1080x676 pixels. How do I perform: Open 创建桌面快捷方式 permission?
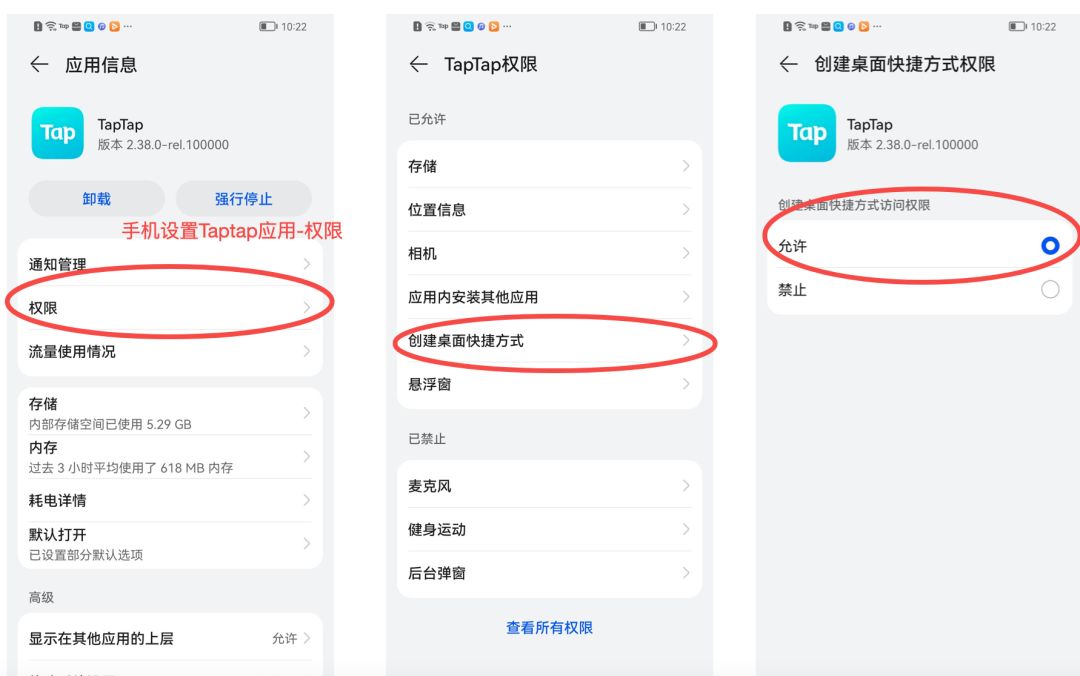click(x=549, y=340)
